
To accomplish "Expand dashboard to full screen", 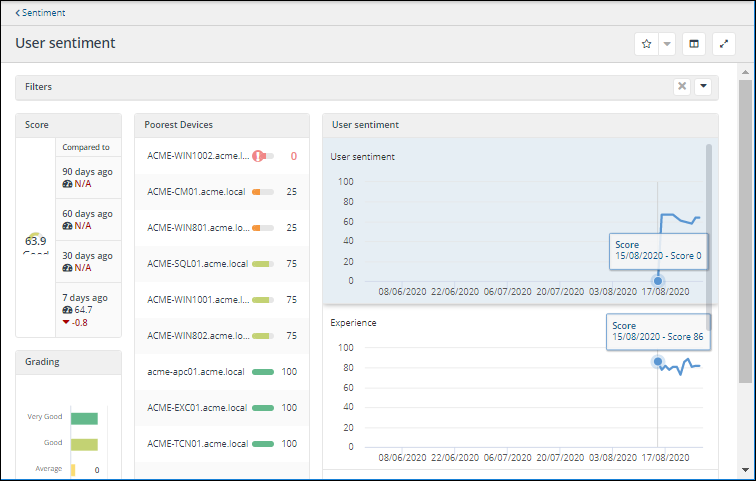I will point(723,44).
